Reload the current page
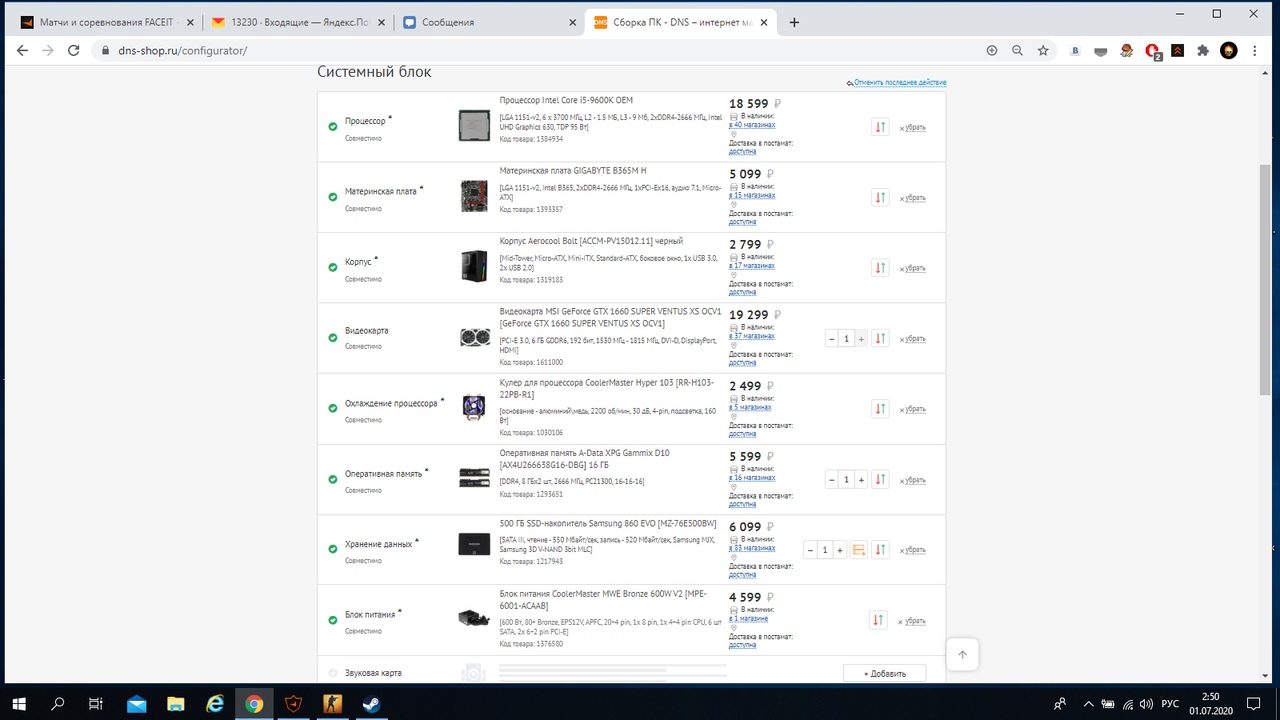 pos(74,50)
